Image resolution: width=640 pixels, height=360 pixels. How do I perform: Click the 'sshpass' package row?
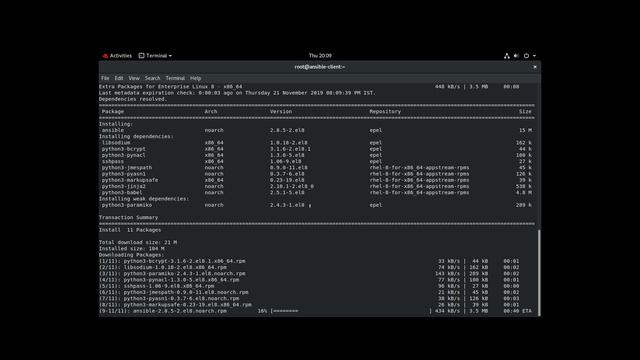coord(316,161)
